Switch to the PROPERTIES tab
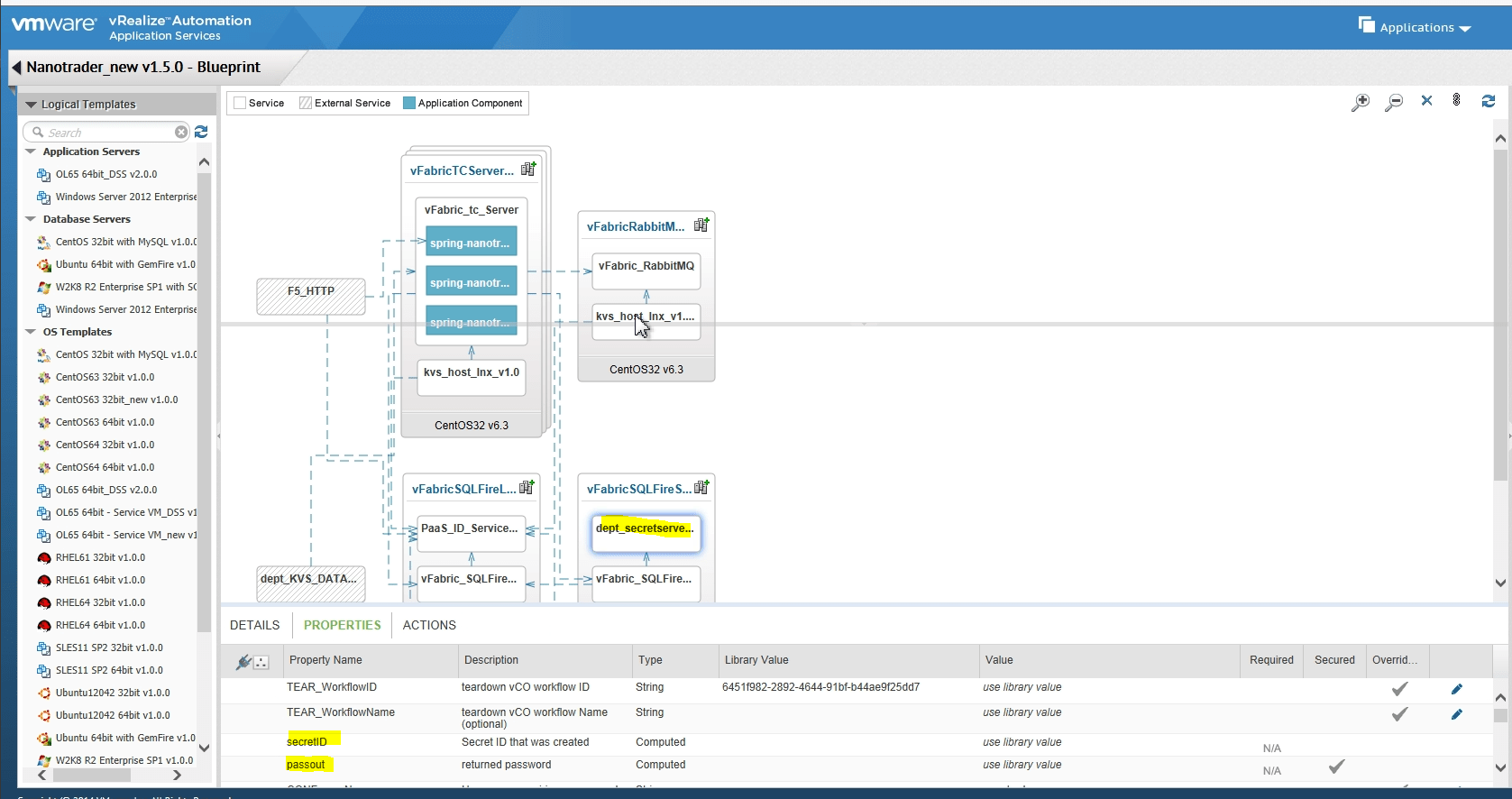Image resolution: width=1512 pixels, height=799 pixels. (x=342, y=625)
